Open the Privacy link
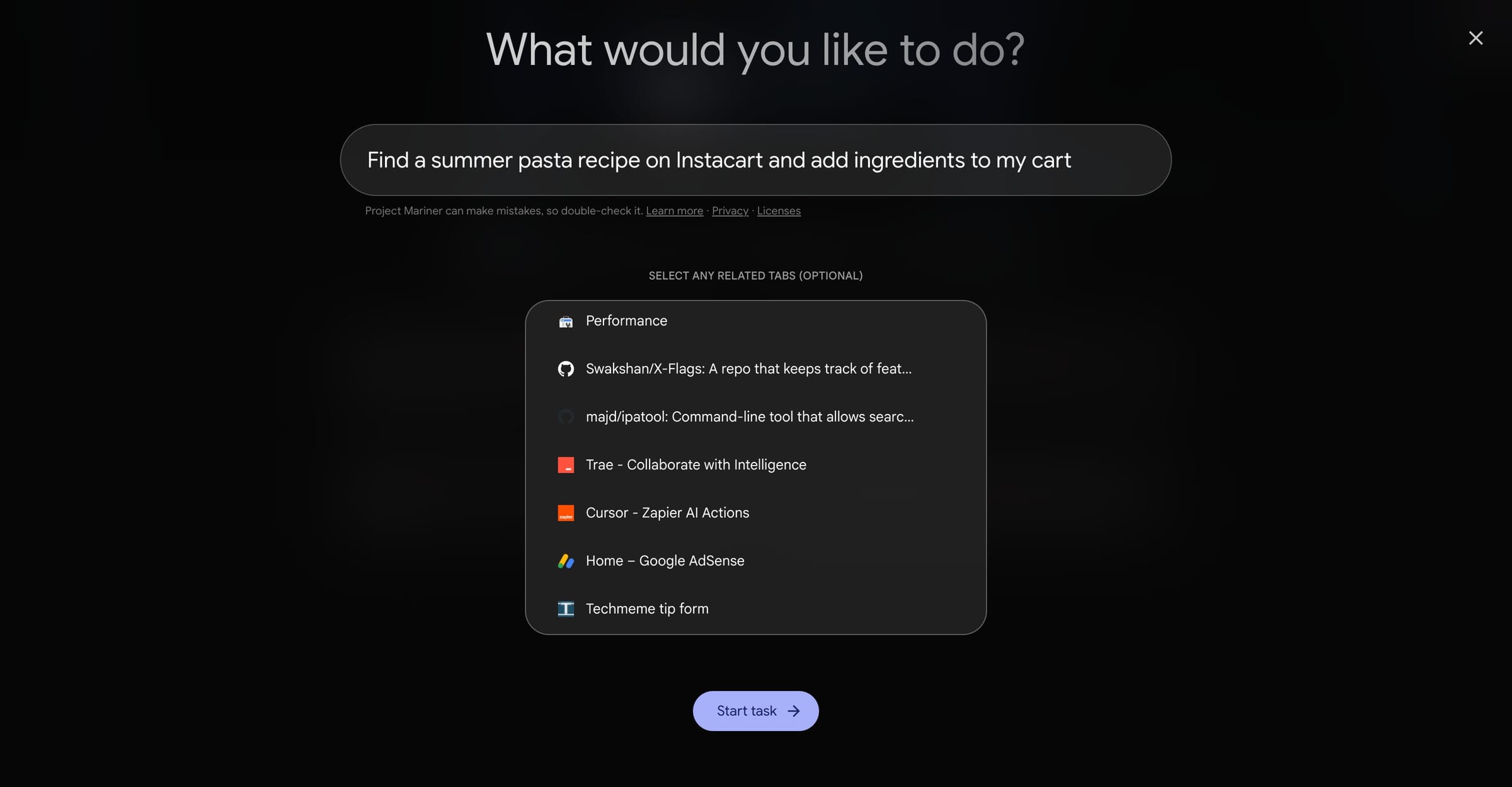Viewport: 1512px width, 787px height. click(x=730, y=210)
